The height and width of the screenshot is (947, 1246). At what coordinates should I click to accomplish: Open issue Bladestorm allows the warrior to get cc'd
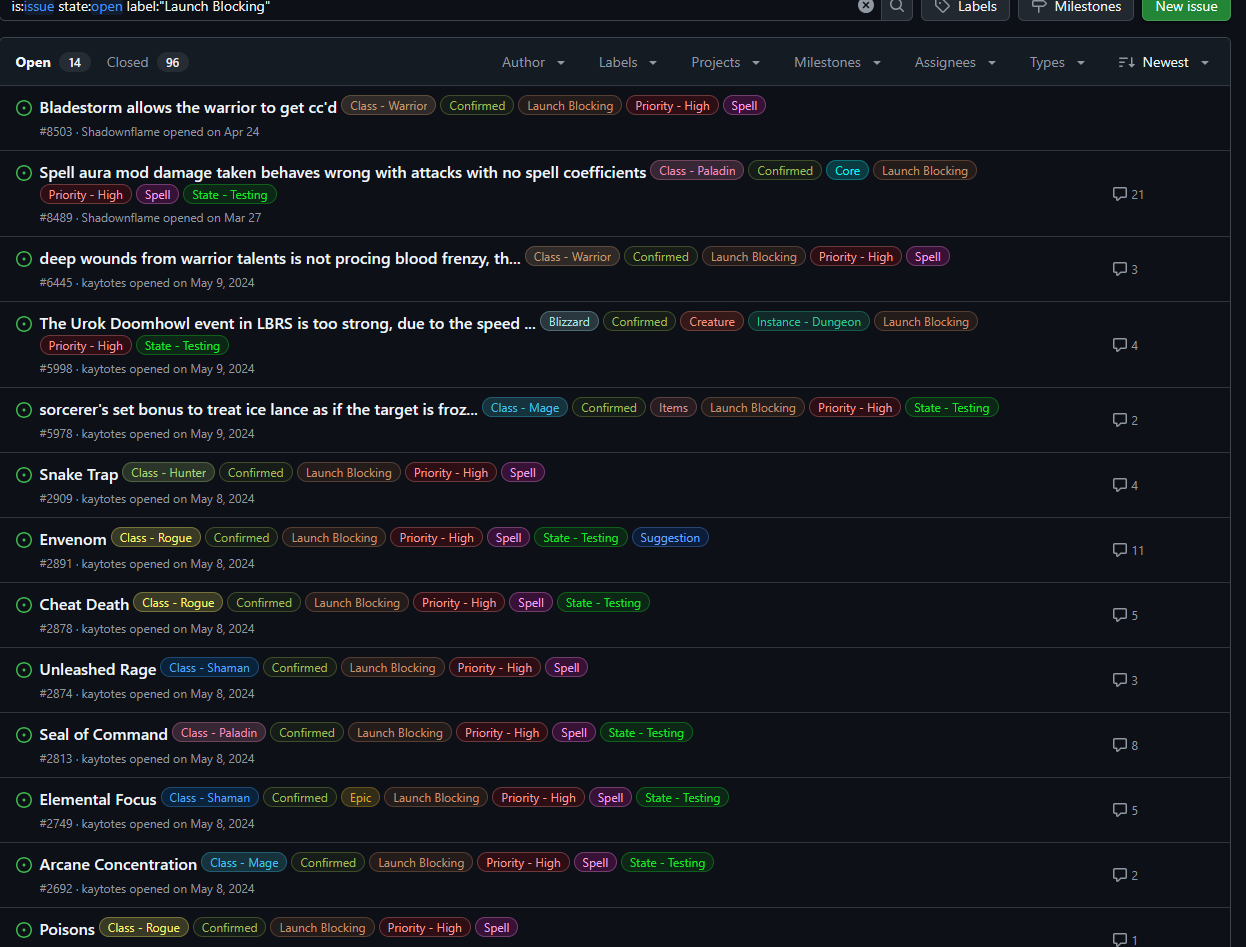point(188,107)
